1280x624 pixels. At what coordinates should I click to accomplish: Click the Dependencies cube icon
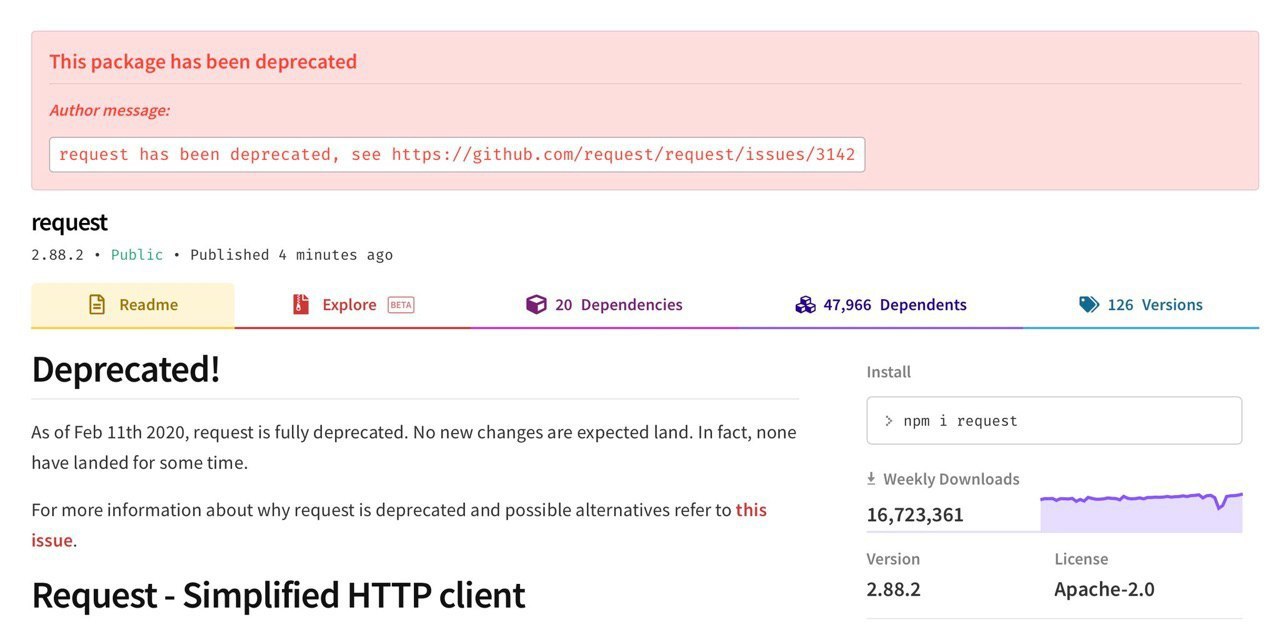(536, 305)
